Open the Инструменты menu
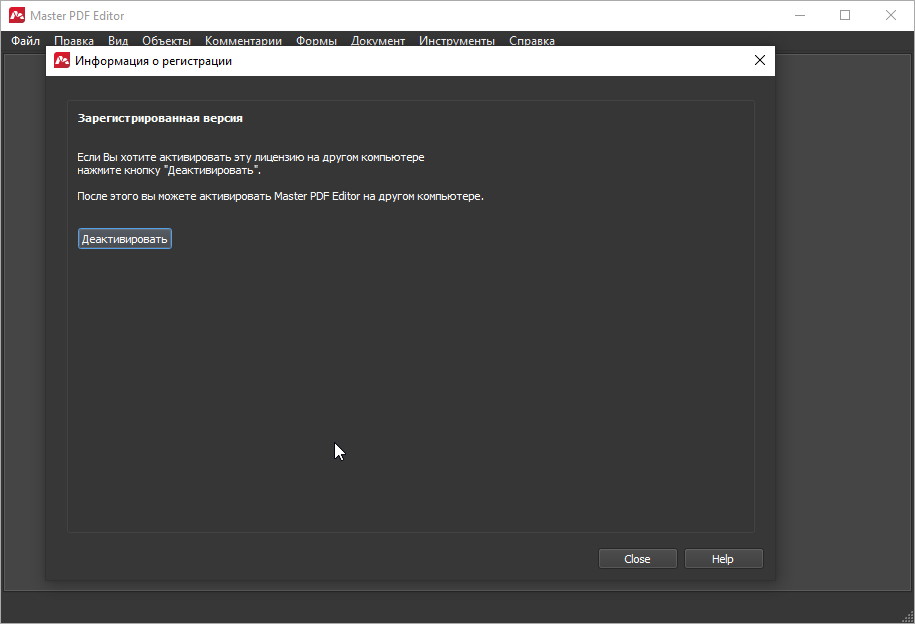This screenshot has height=624, width=915. [457, 41]
